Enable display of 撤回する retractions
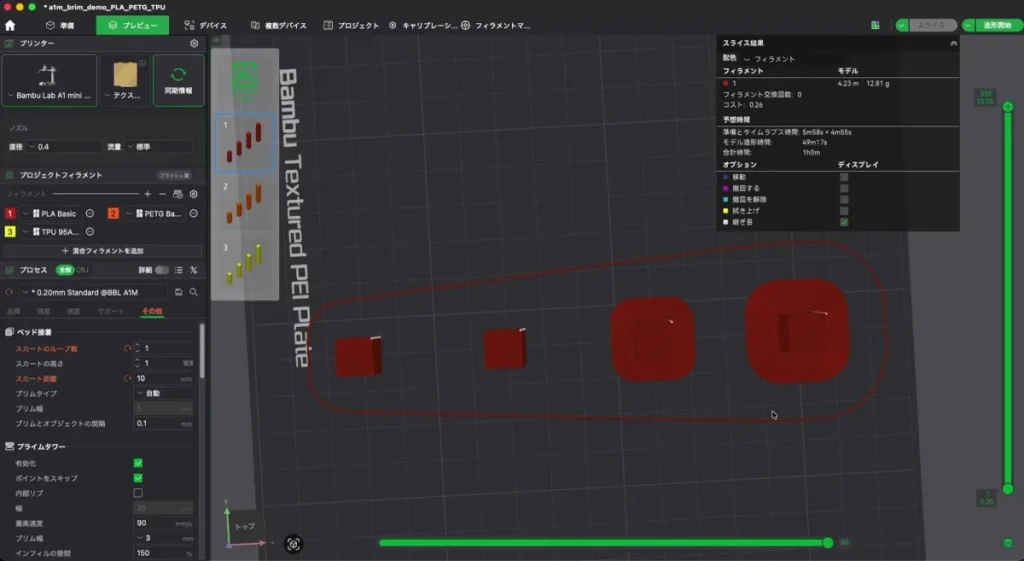This screenshot has width=1024, height=561. tap(844, 188)
